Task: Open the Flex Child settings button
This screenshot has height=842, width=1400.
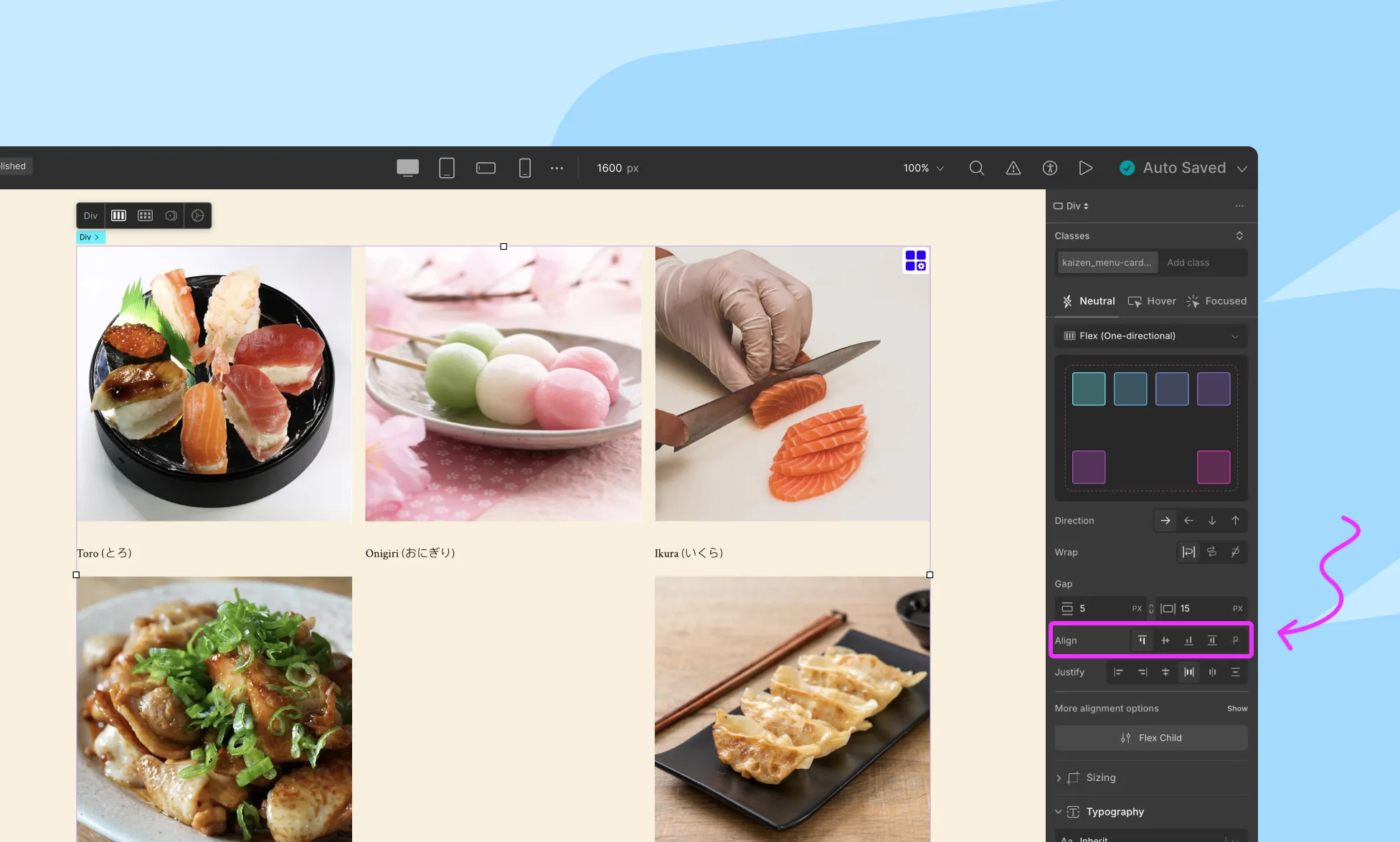Action: coord(1150,738)
